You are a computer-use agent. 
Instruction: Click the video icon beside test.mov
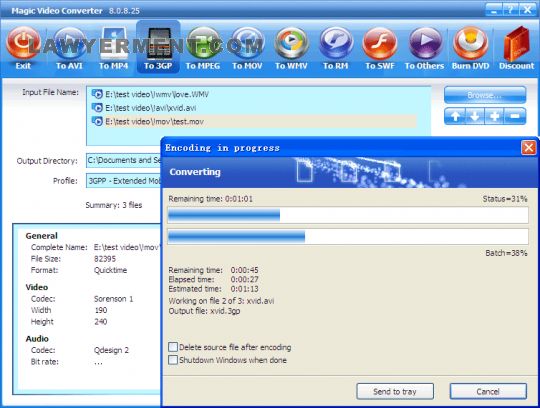point(97,121)
